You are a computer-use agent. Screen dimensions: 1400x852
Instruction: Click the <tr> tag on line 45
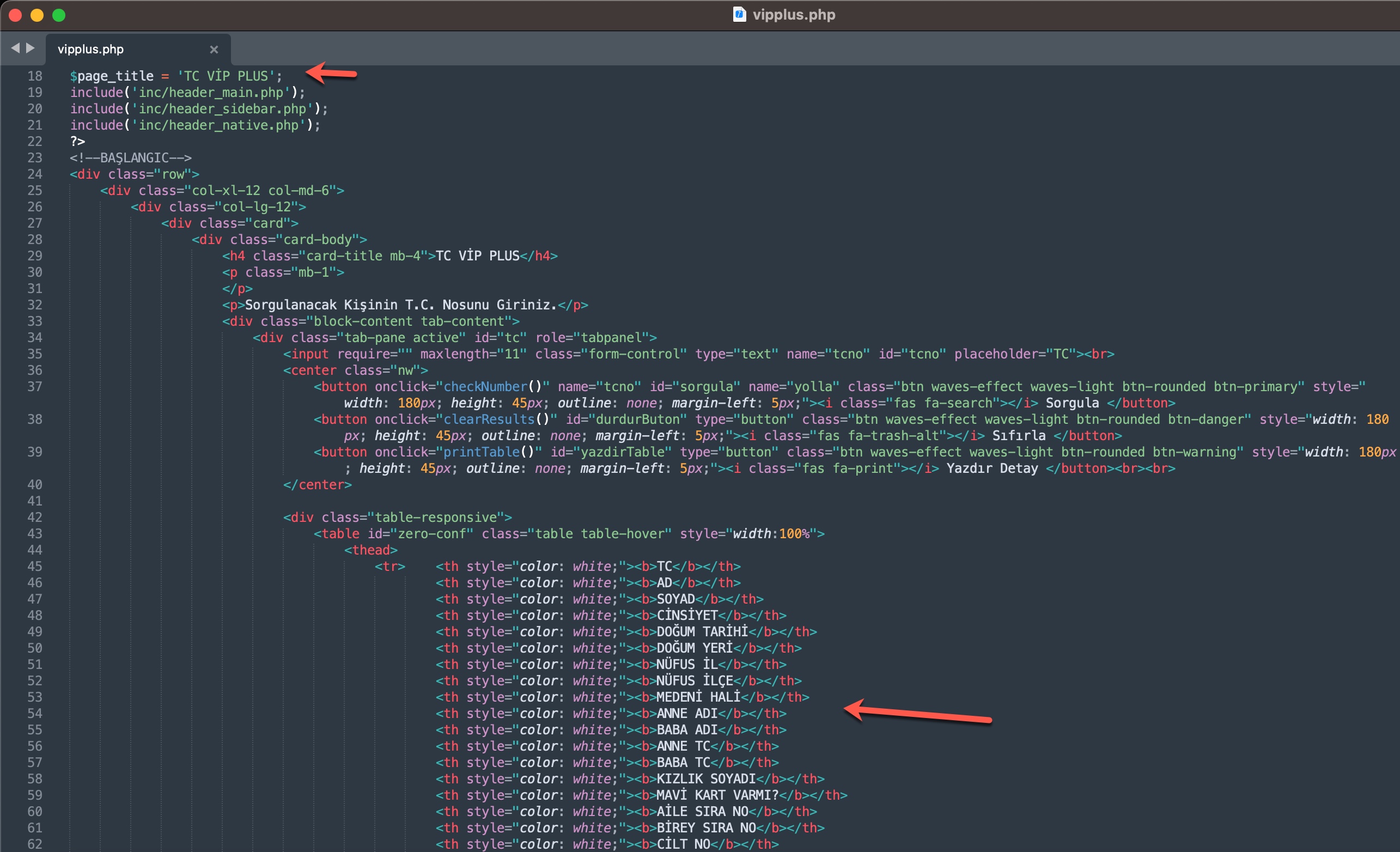(x=390, y=567)
